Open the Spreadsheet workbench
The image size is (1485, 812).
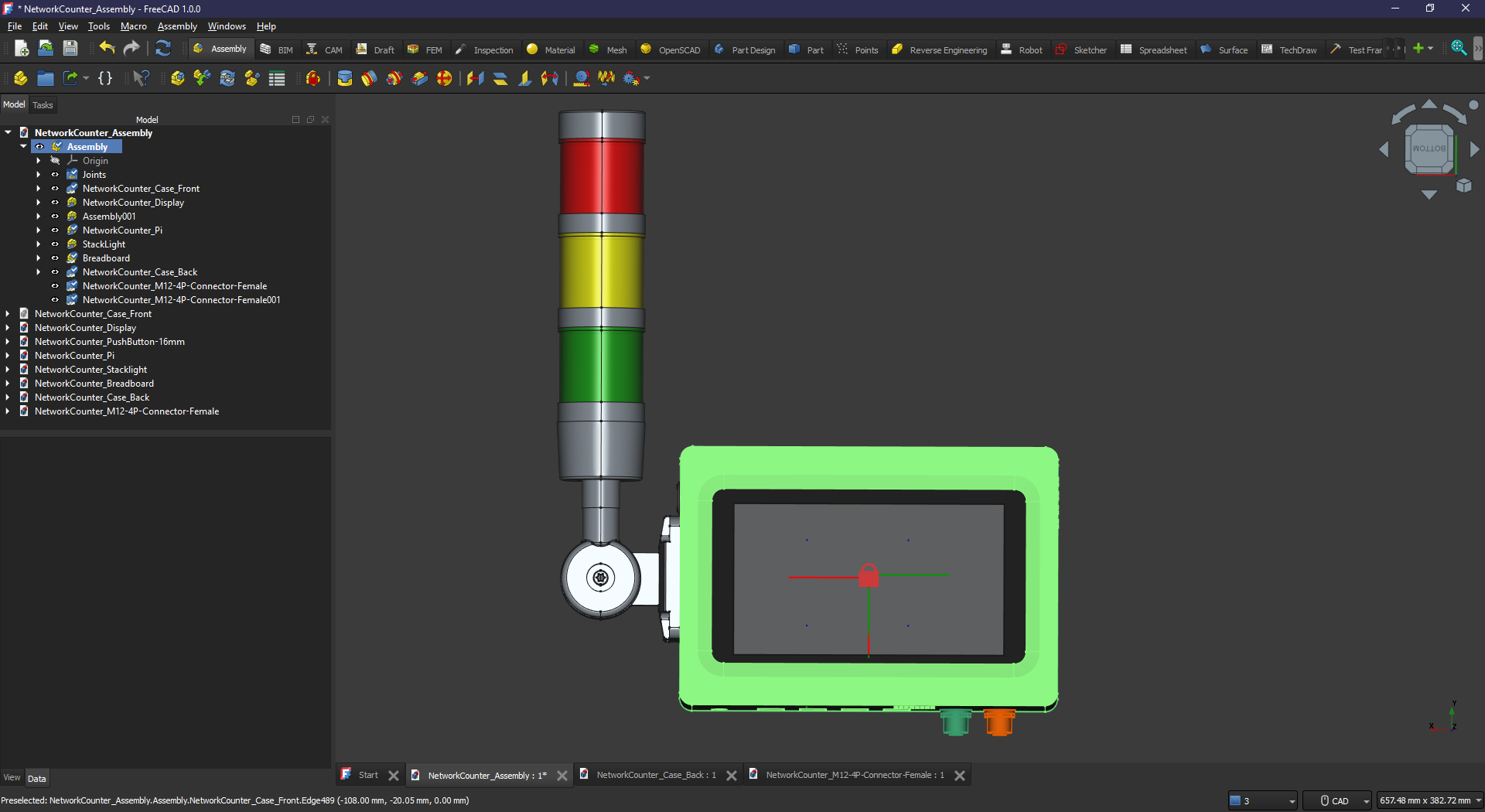1154,49
